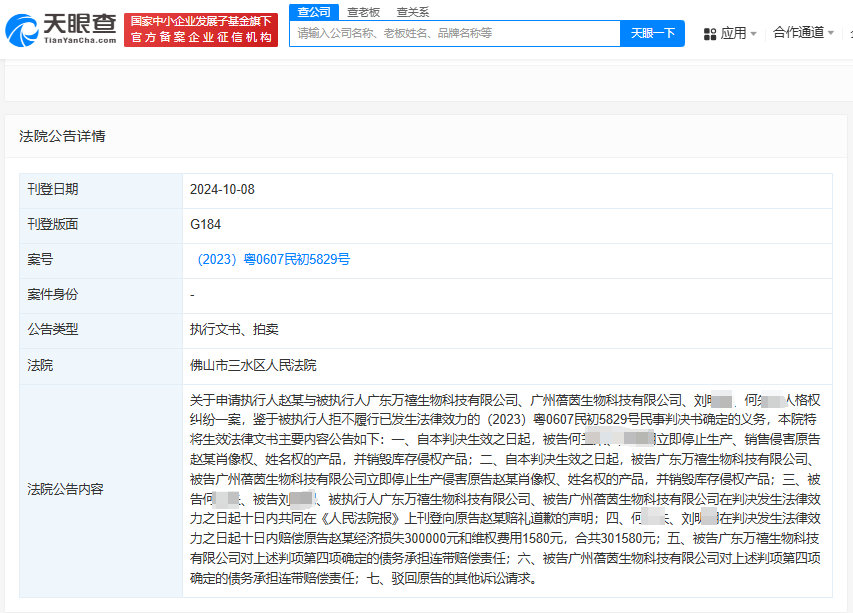The height and width of the screenshot is (613, 853).
Task: Open case link (2023)粤0607民初5829号
Action: (x=274, y=259)
